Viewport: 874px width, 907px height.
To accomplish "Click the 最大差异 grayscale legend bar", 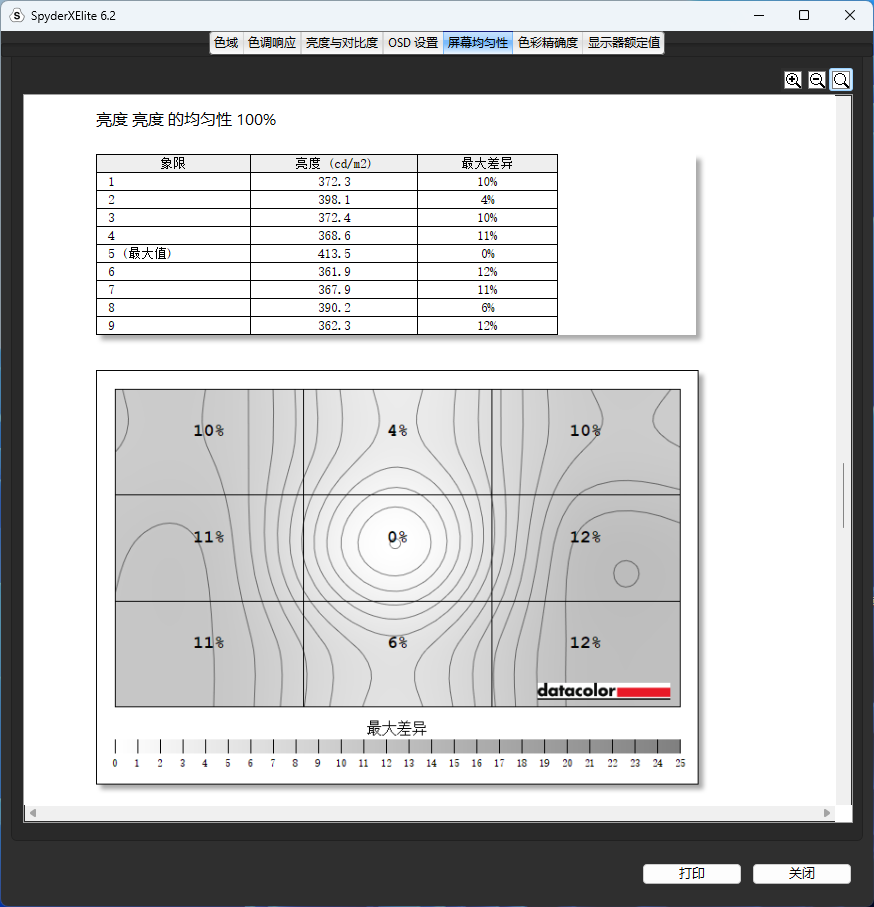I will (397, 746).
